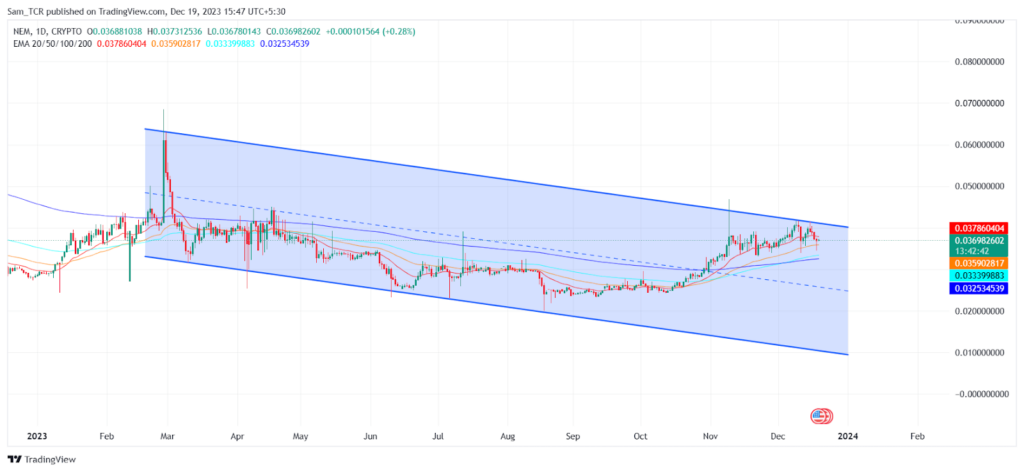The image size is (1024, 472).
Task: Click the orange 0.035902817 price axis tag
Action: (x=977, y=264)
